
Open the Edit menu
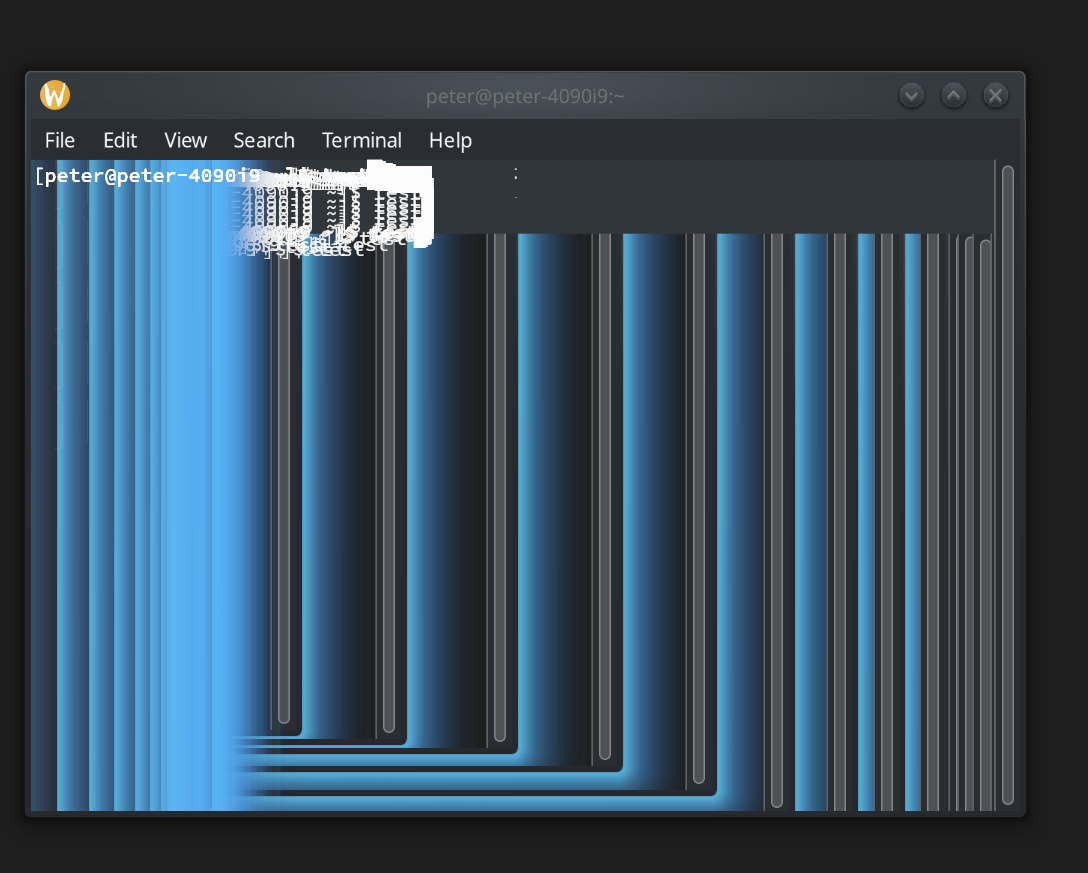tap(120, 140)
